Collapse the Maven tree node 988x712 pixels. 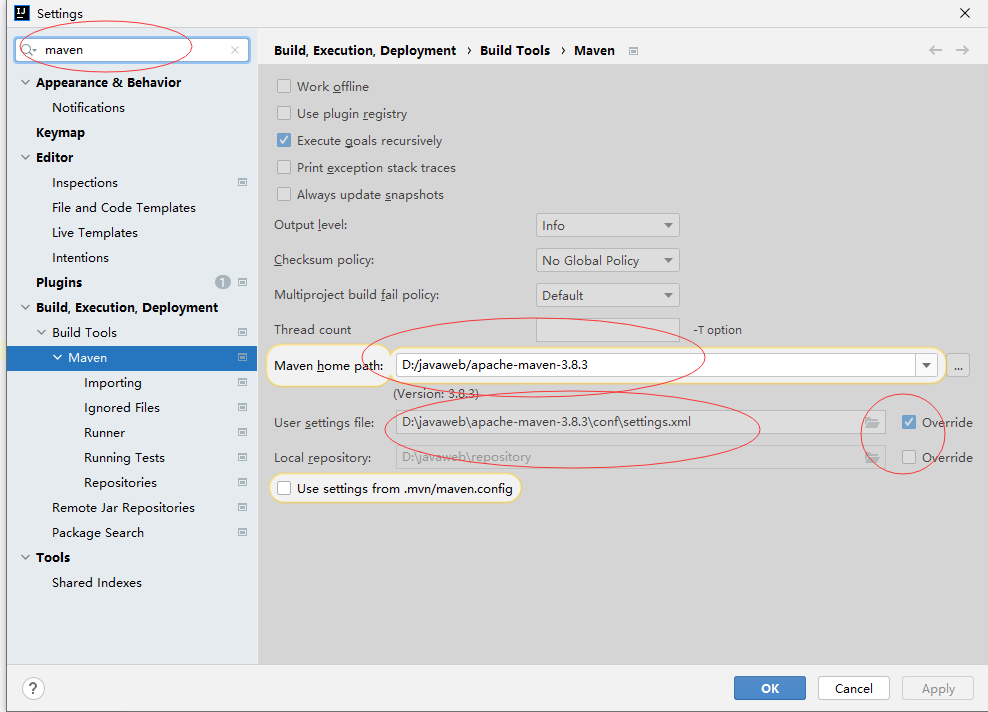[x=57, y=357]
